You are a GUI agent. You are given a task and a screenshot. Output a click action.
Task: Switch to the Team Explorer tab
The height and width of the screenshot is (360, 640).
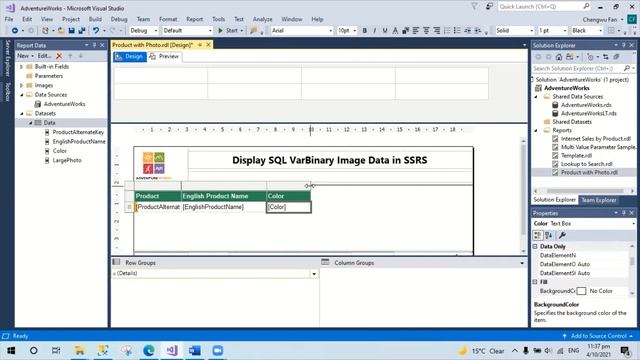pyautogui.click(x=599, y=200)
